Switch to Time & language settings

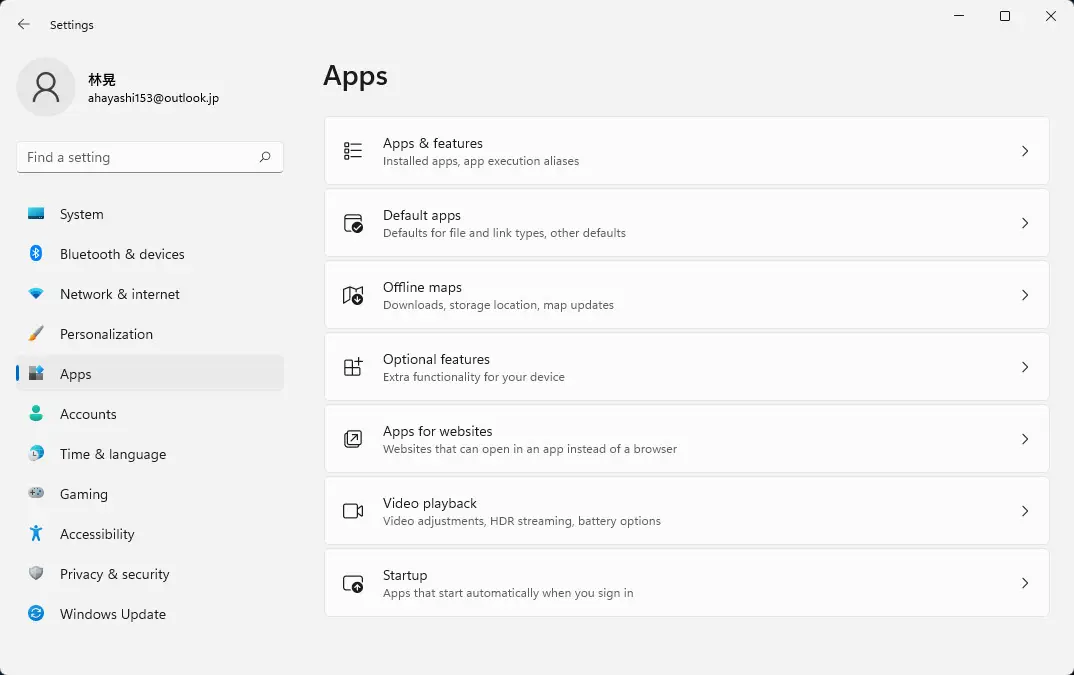coord(113,454)
